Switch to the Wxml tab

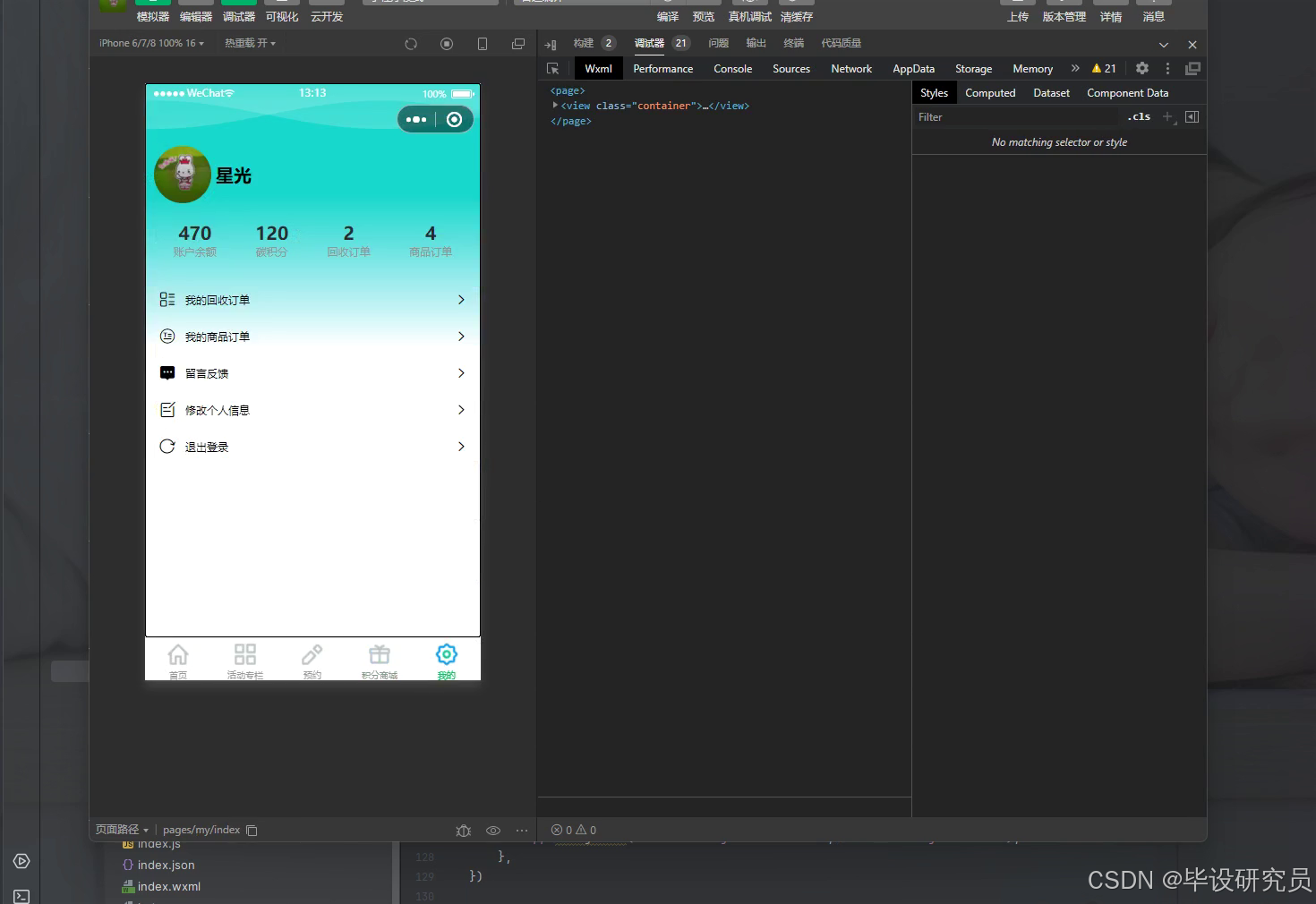click(x=599, y=69)
